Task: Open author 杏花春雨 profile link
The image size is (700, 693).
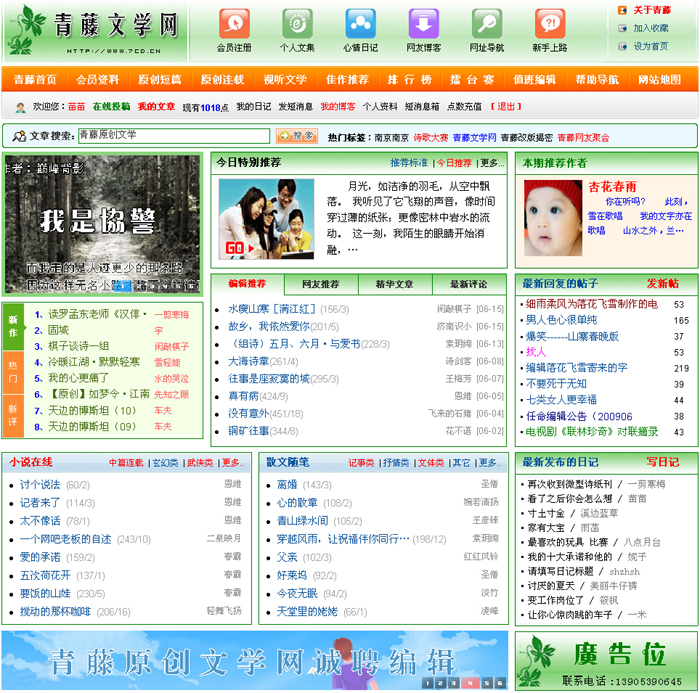Action: [x=612, y=186]
